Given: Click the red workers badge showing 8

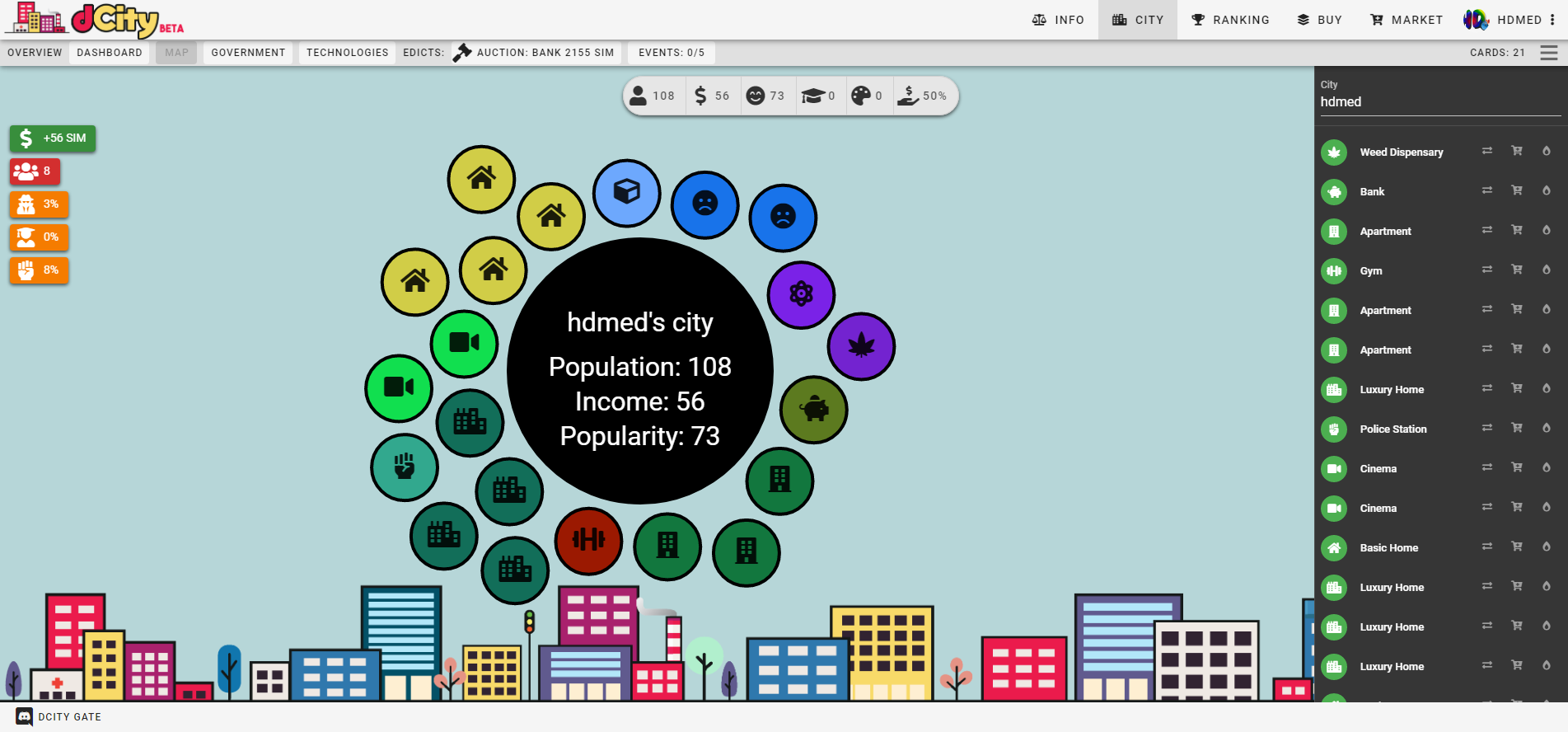Looking at the screenshot, I should coord(35,171).
